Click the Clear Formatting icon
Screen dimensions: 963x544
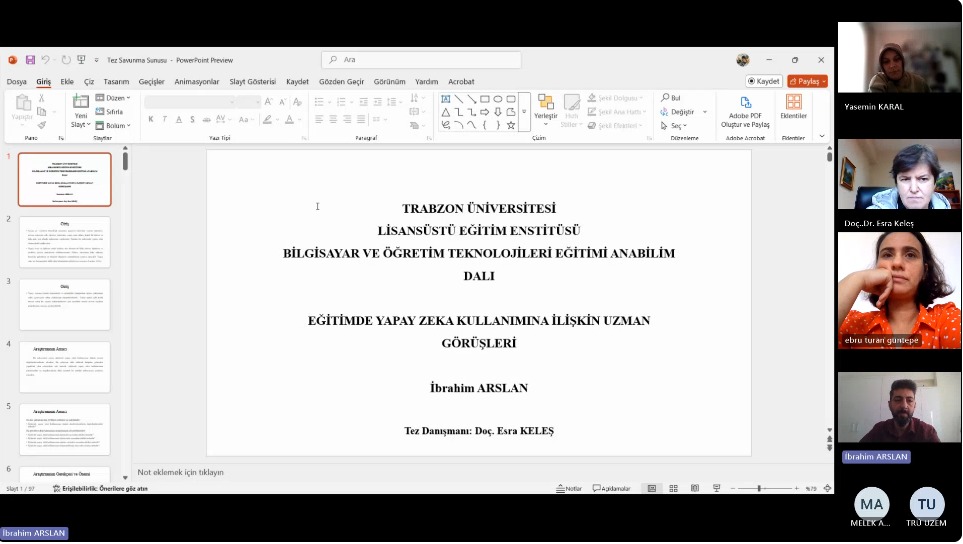click(x=297, y=102)
